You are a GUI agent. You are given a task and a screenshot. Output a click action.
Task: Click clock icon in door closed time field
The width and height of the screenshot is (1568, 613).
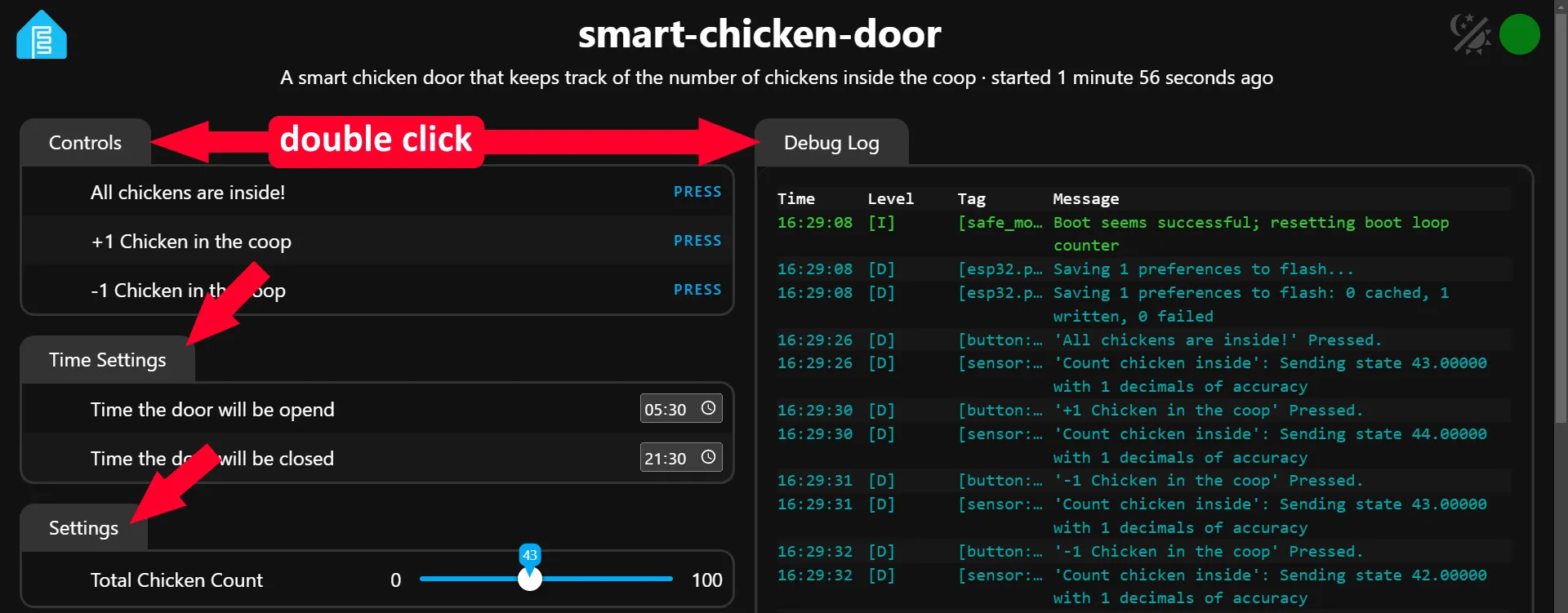[x=708, y=457]
